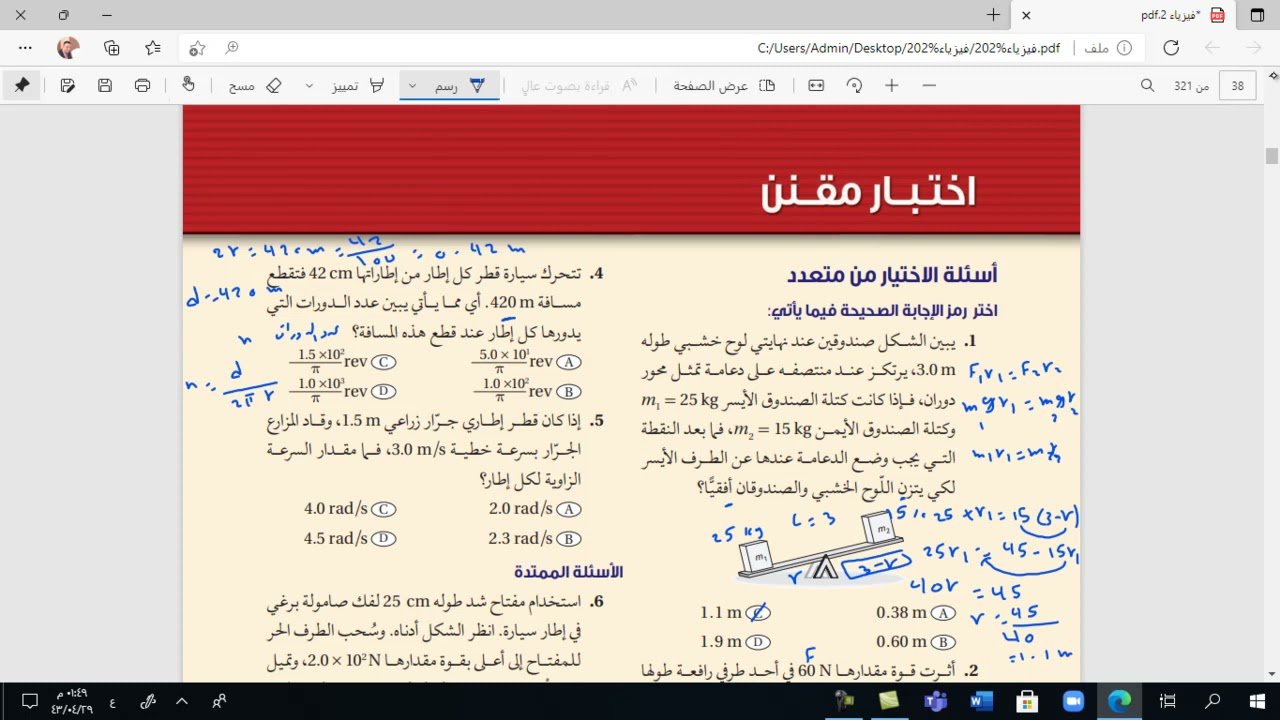Toggle the draw with touch icon
Viewport: 1280px width, 720px height.
(x=188, y=86)
